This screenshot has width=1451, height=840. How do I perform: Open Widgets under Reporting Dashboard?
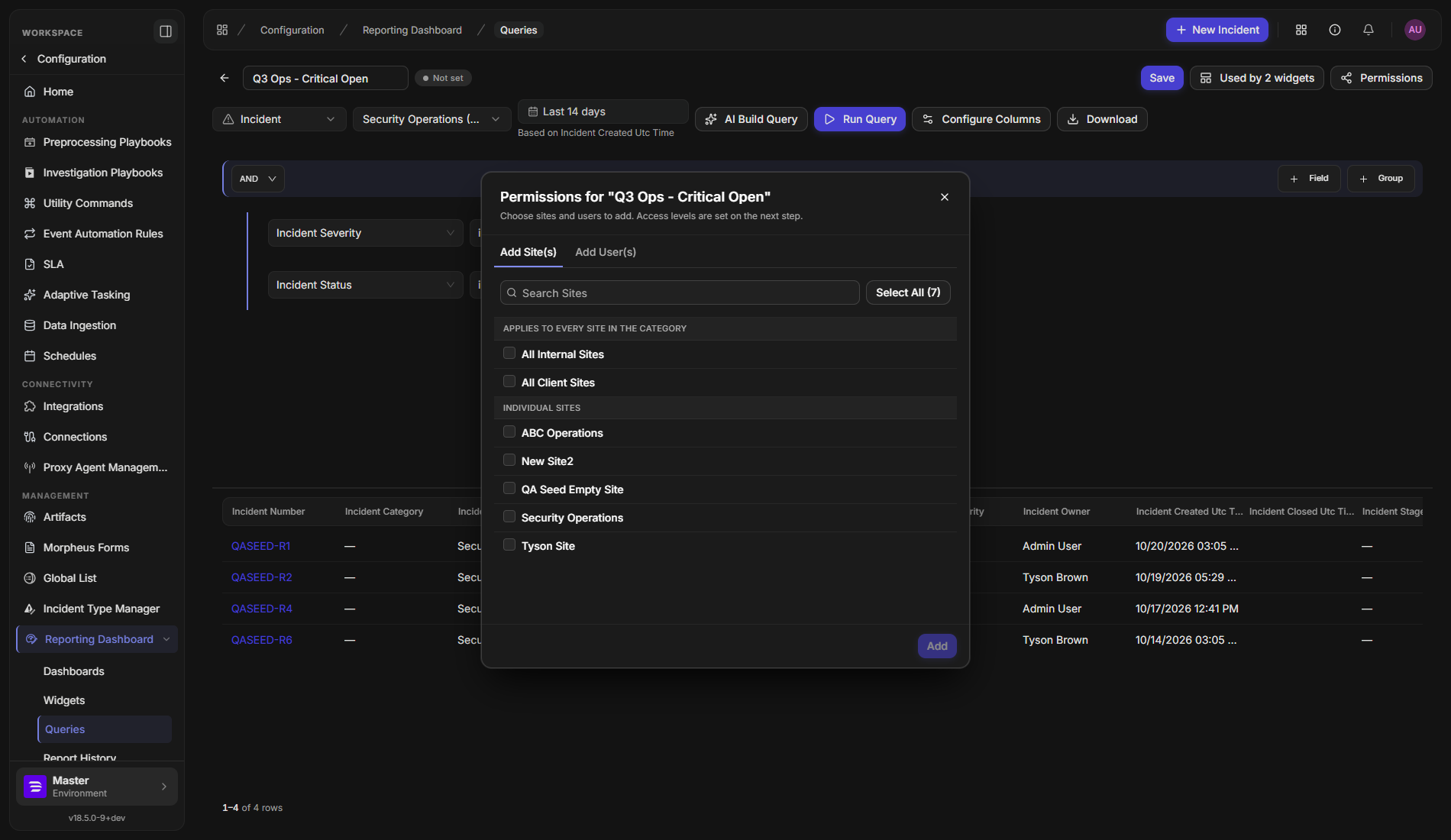click(64, 700)
